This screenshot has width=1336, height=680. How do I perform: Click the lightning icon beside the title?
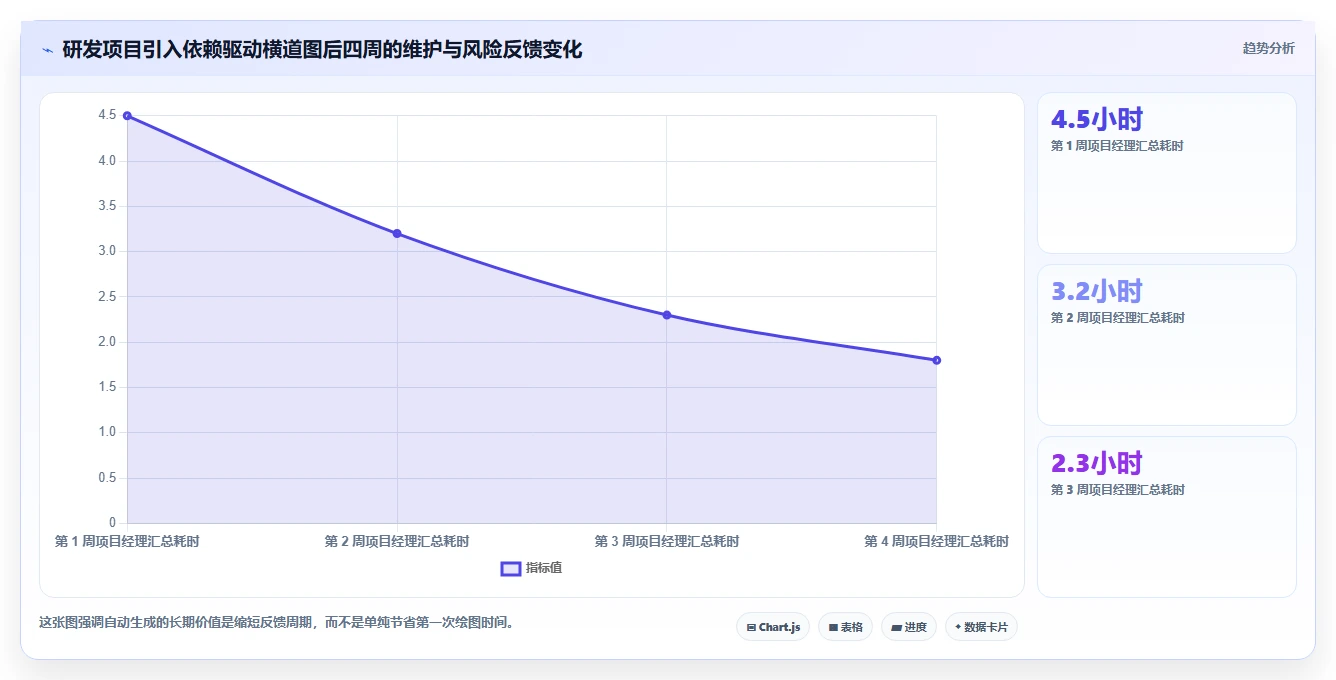tap(47, 49)
